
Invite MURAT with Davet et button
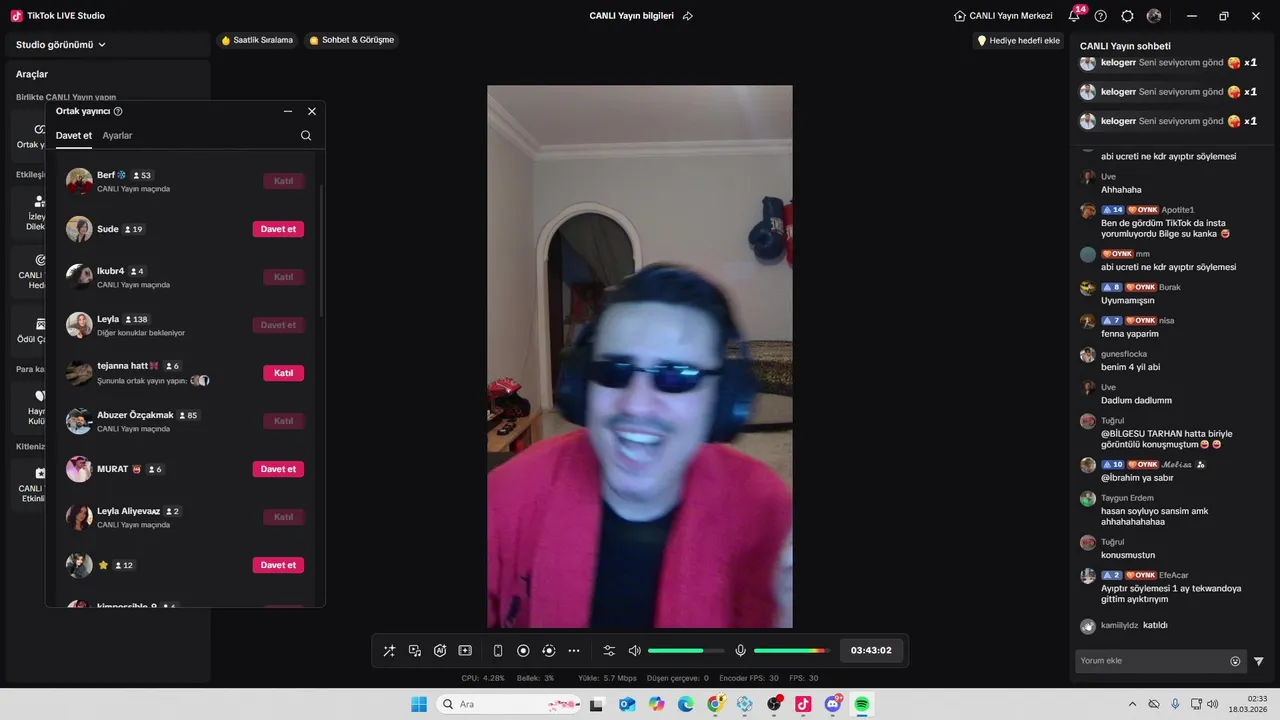[x=278, y=469]
